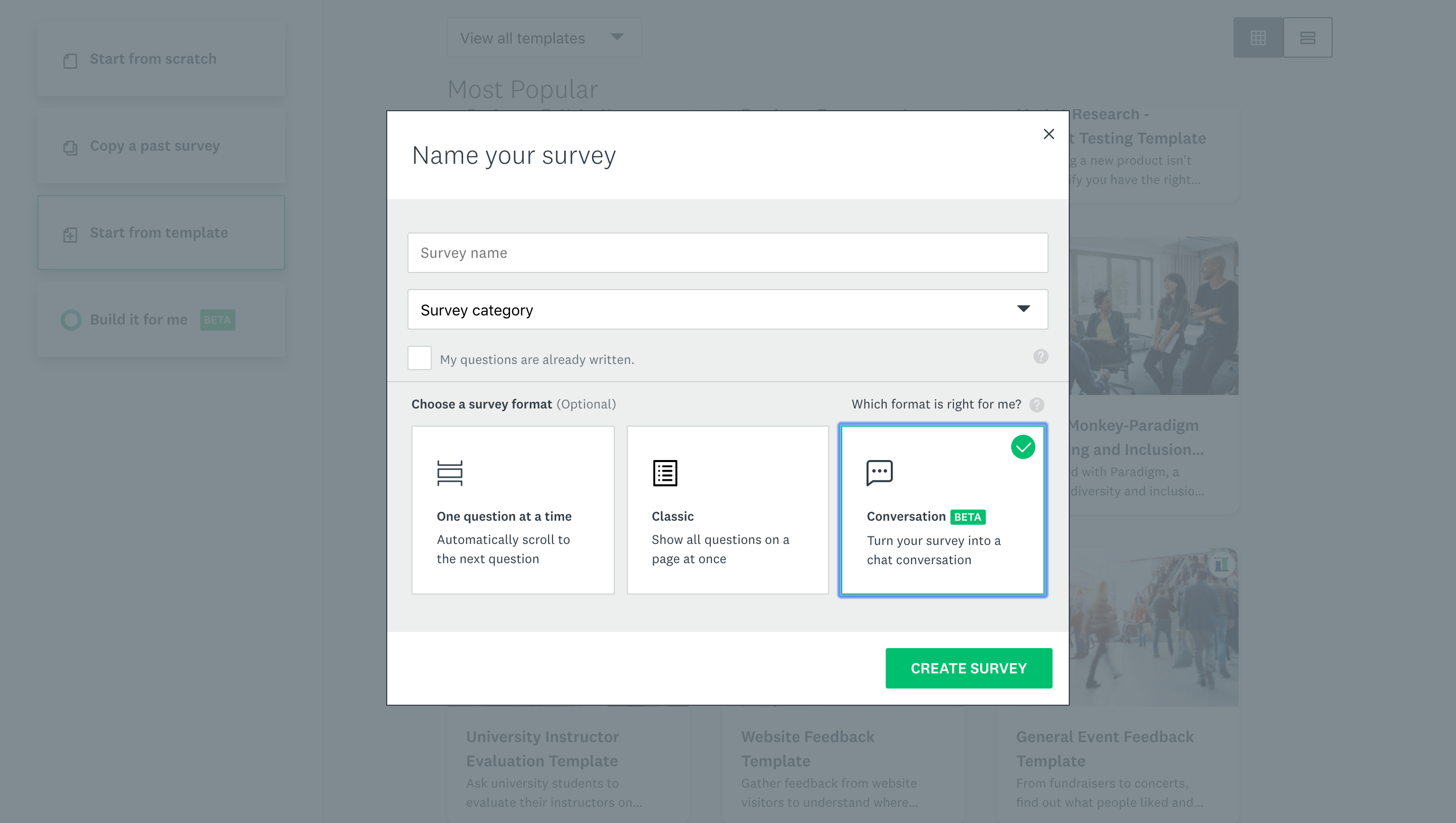Select the One question at a time format icon
The width and height of the screenshot is (1456, 823).
click(449, 473)
